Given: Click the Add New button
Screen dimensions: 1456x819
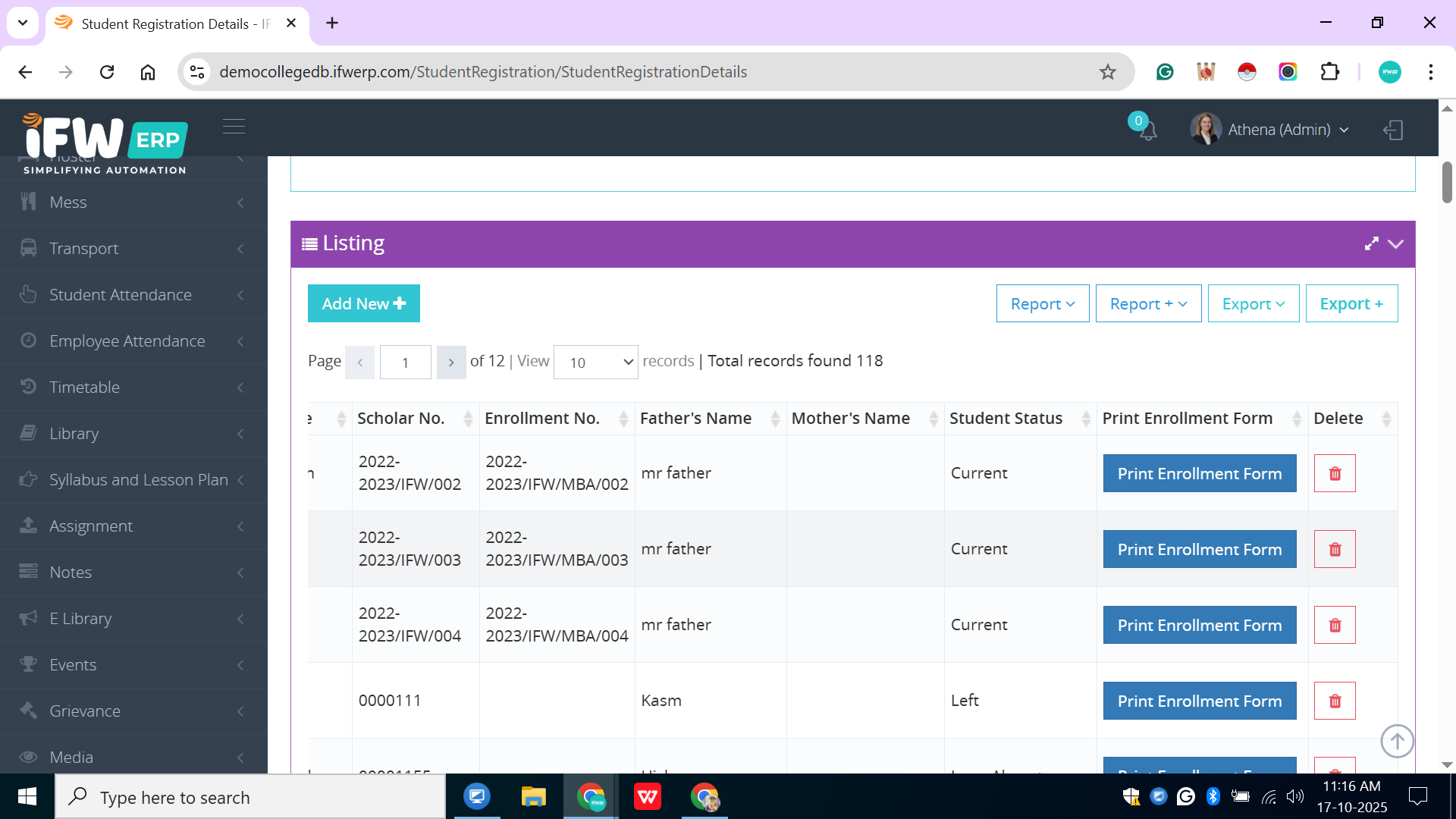Looking at the screenshot, I should pyautogui.click(x=363, y=303).
